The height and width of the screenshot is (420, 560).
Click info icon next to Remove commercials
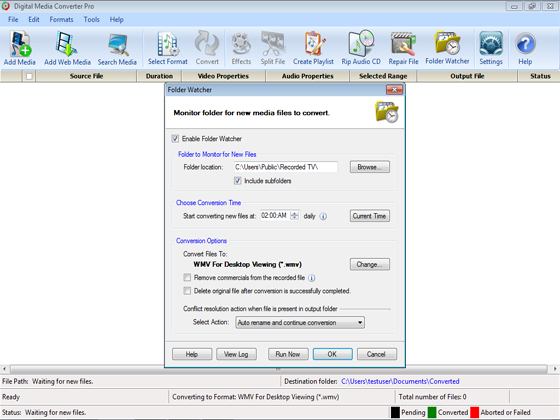(311, 278)
